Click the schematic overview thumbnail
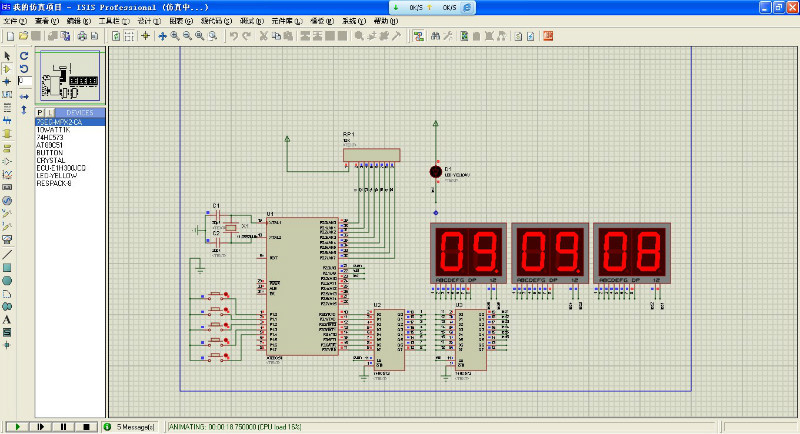This screenshot has height=434, width=800. (71, 75)
